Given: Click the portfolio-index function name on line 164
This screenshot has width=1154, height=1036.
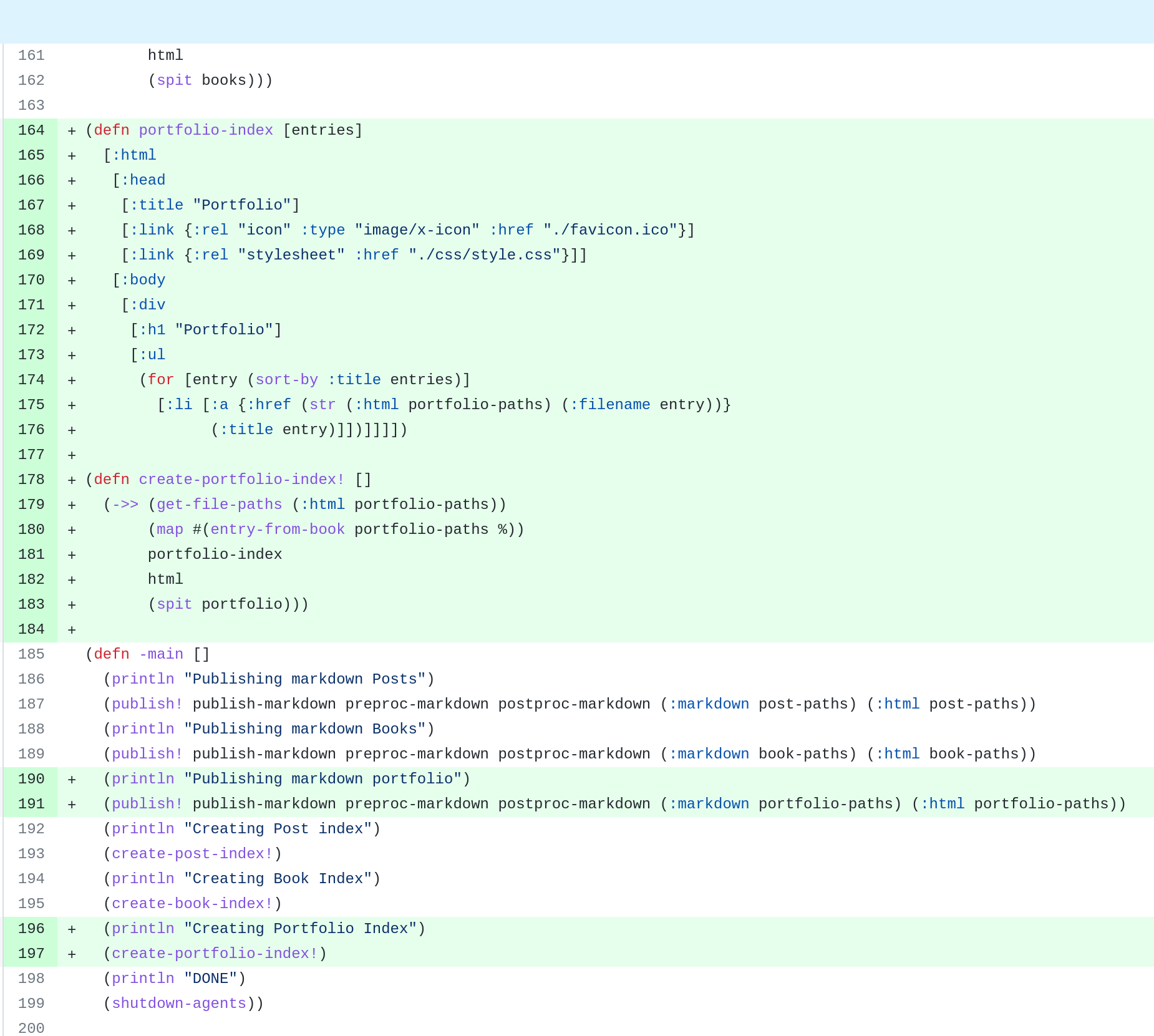Looking at the screenshot, I should pyautogui.click(x=206, y=130).
